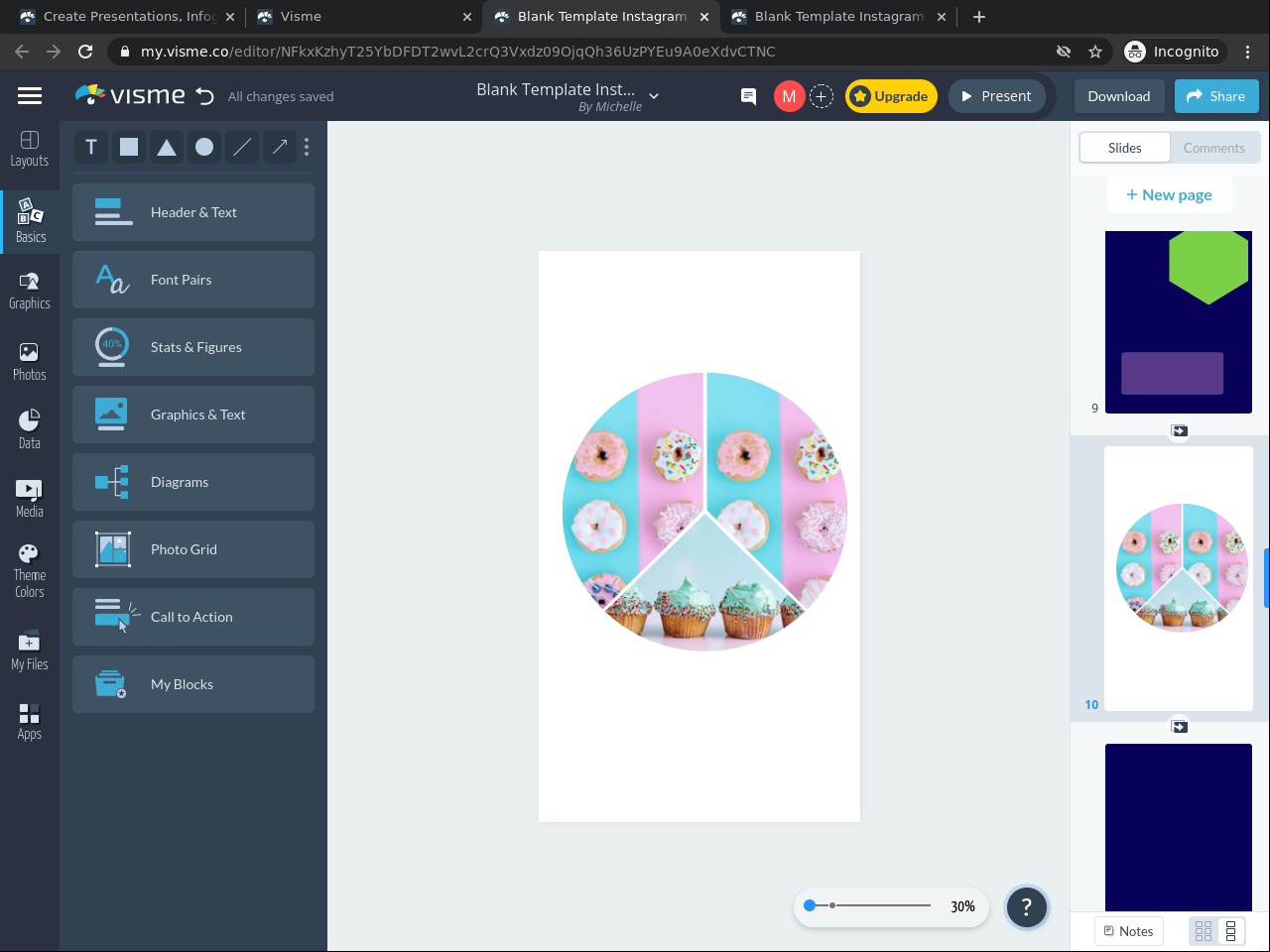Select the line tool
1270x952 pixels.
[x=242, y=147]
